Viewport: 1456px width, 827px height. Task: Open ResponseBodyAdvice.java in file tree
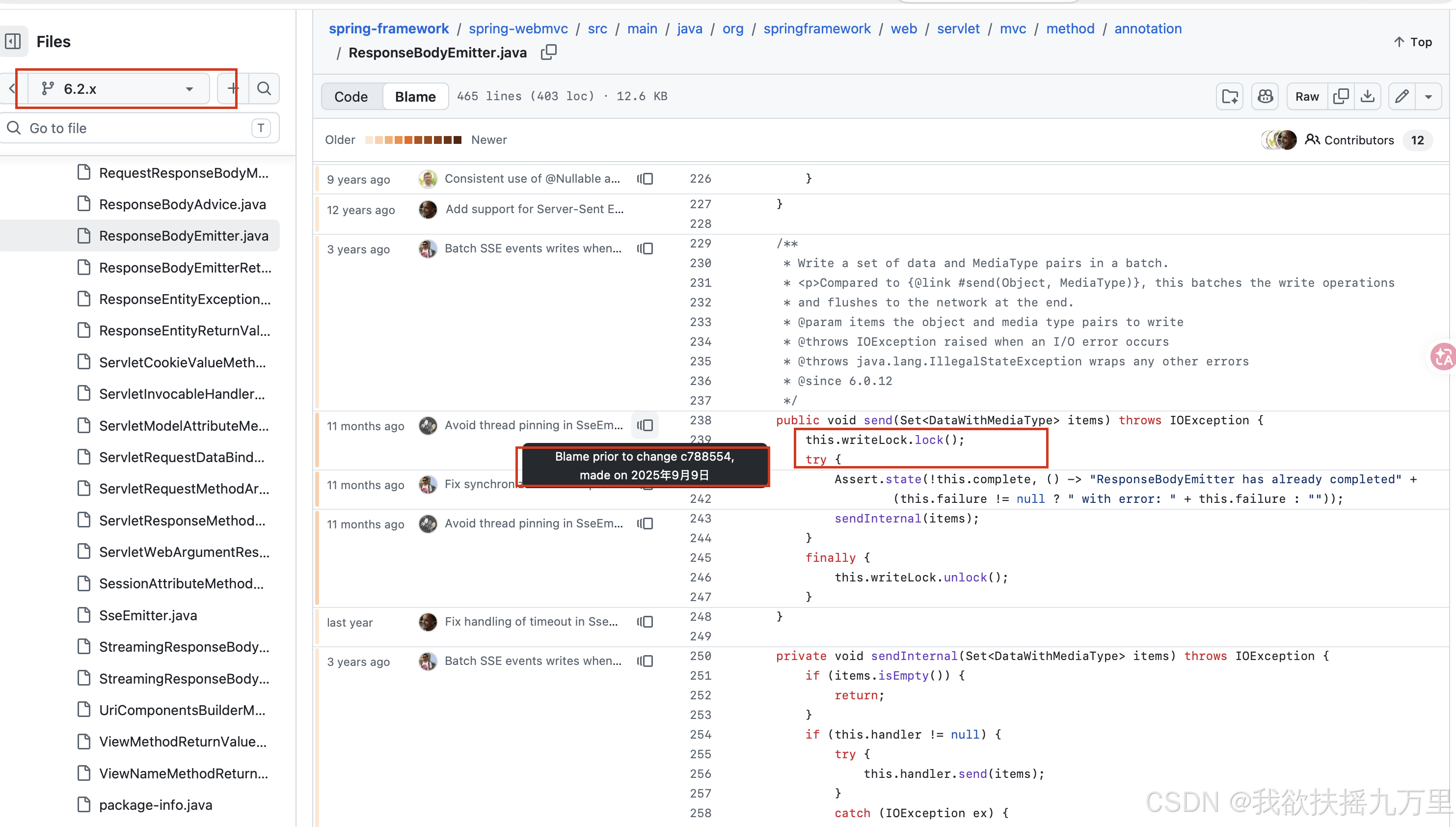point(183,204)
